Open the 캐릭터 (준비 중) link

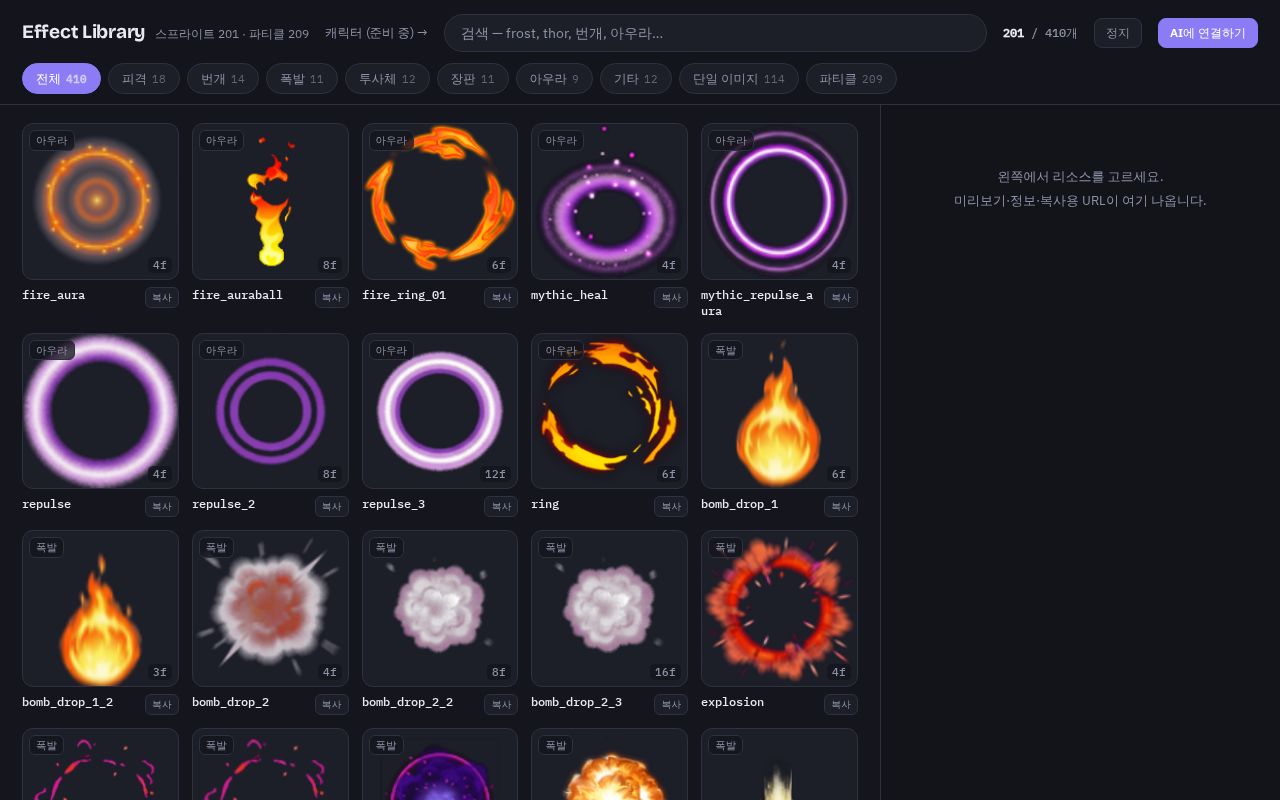tap(376, 33)
